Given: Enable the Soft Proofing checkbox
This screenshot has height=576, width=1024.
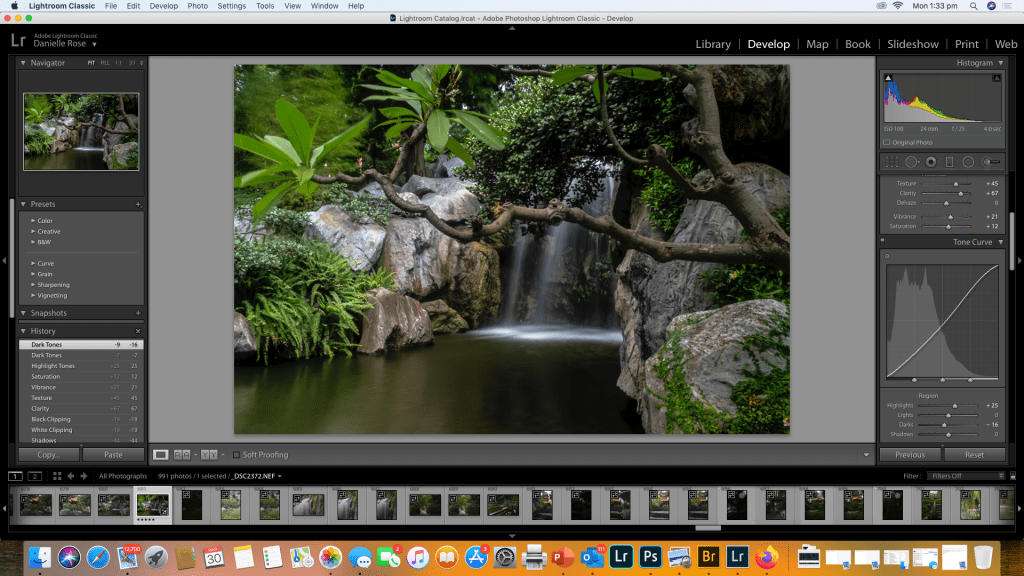Looking at the screenshot, I should [236, 455].
